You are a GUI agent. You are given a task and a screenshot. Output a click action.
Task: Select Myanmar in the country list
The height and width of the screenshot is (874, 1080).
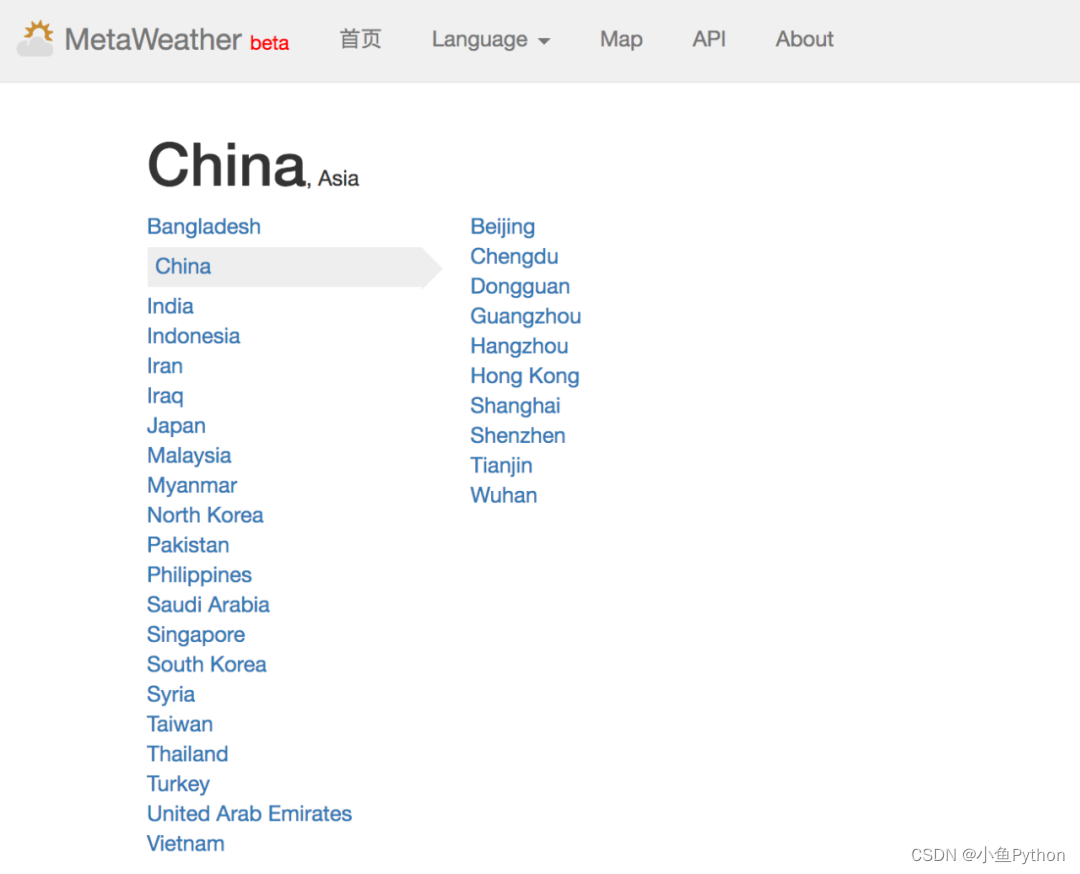(192, 486)
